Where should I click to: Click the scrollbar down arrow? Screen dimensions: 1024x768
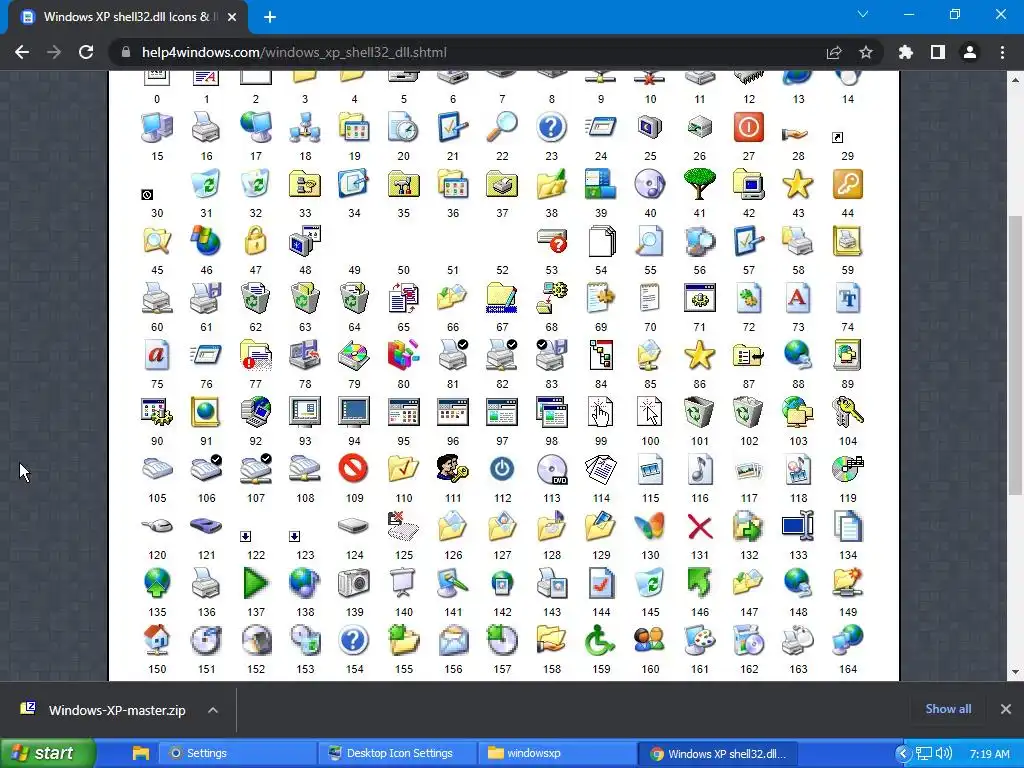tap(1015, 672)
